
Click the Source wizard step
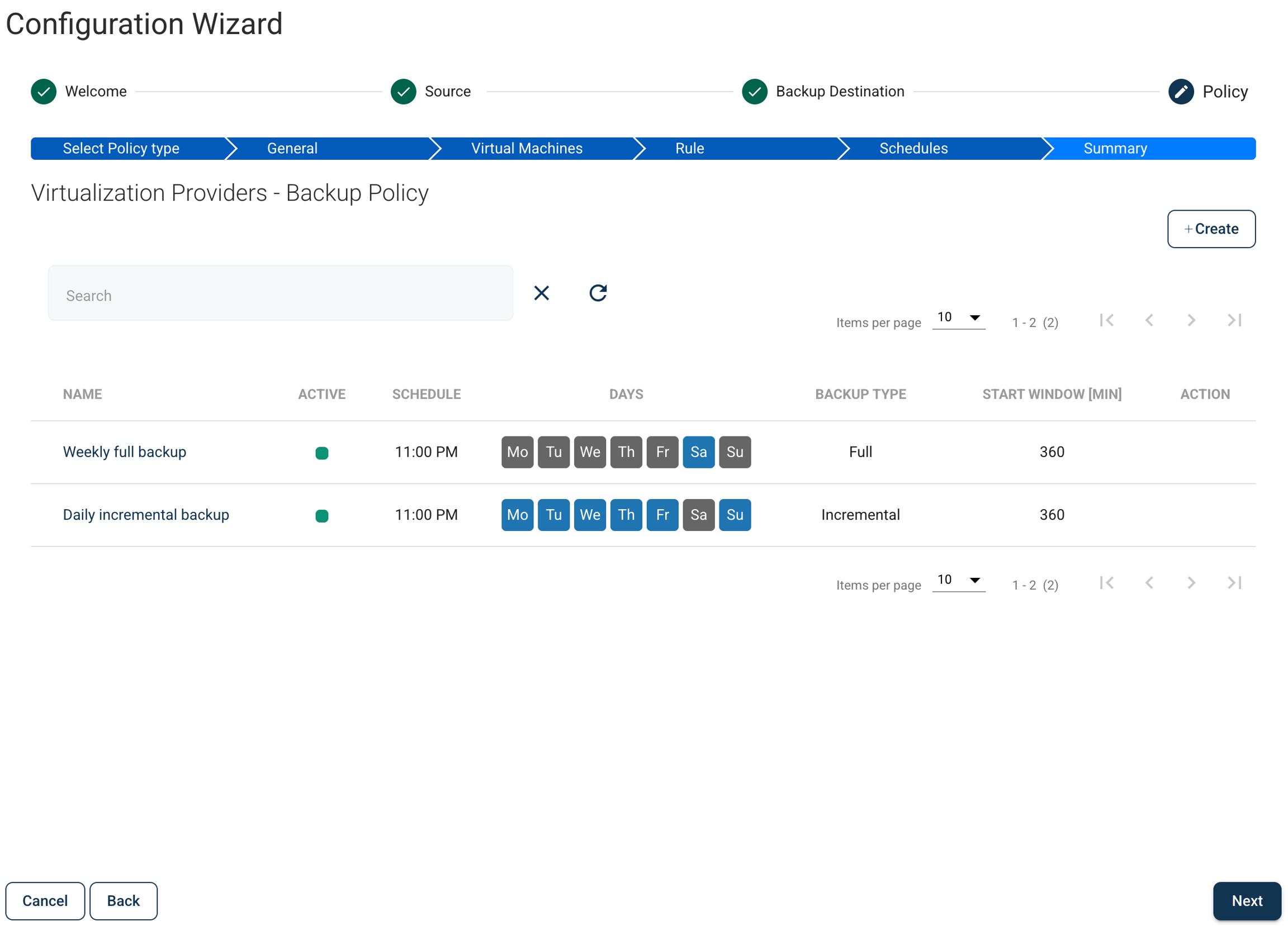coord(431,92)
